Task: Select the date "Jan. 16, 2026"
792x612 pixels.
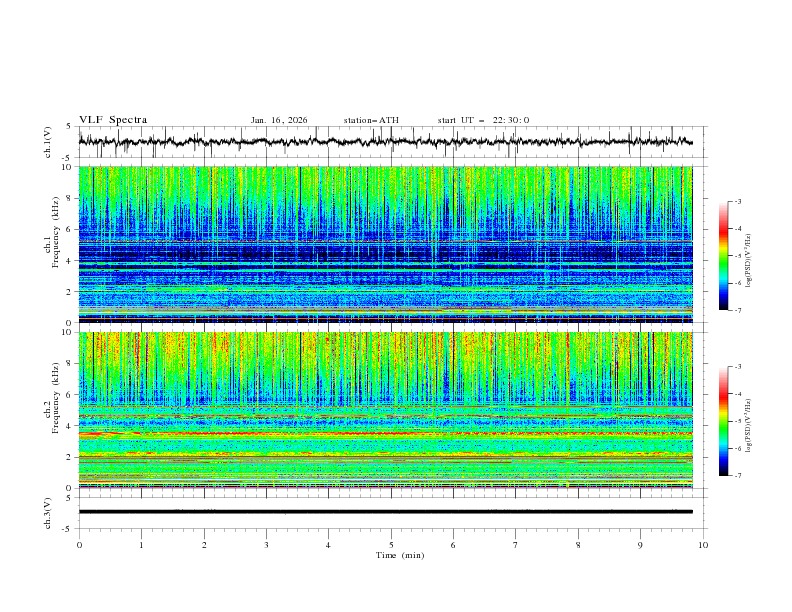Action: (x=279, y=120)
